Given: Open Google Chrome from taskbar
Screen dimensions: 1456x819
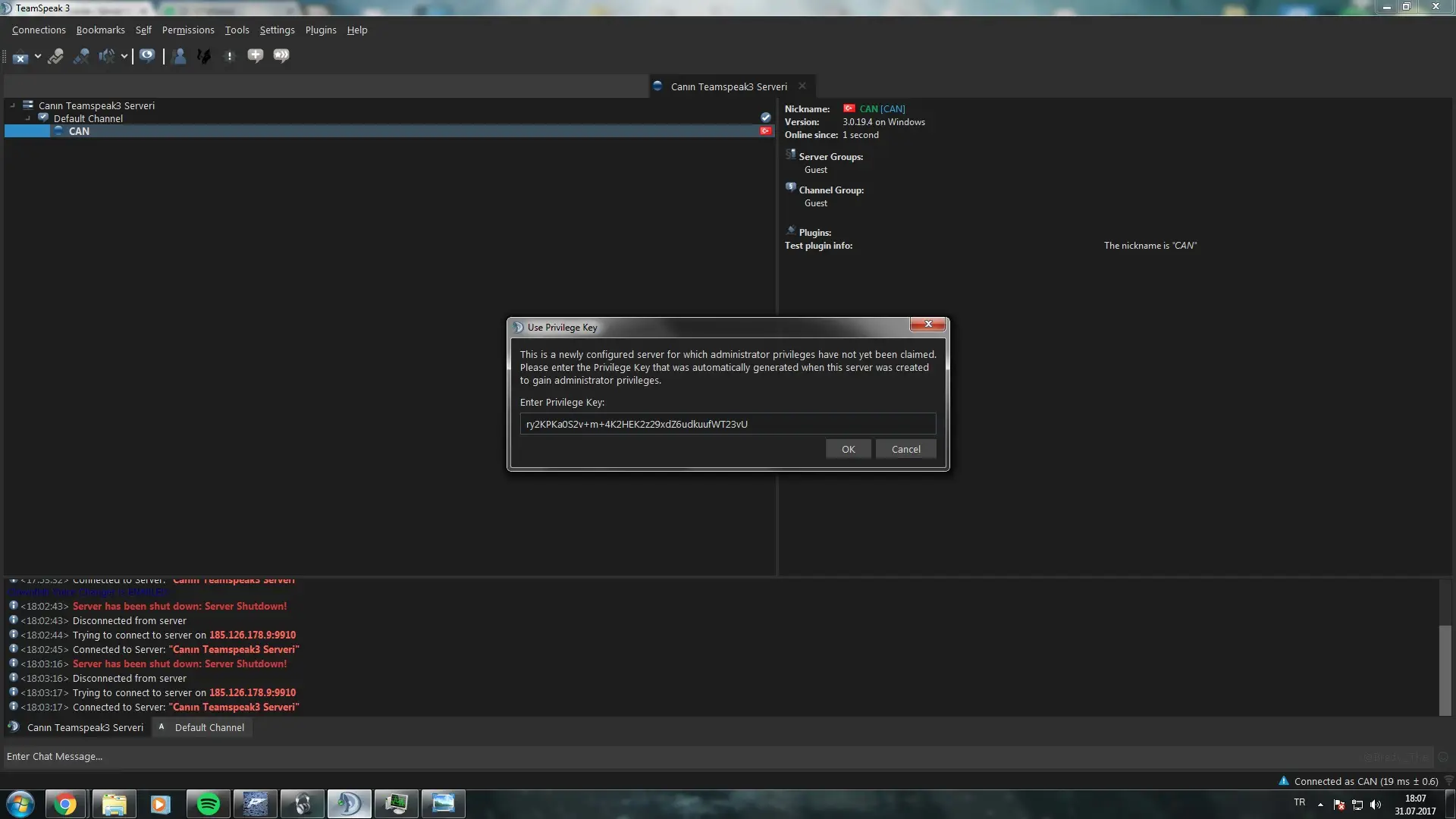Looking at the screenshot, I should pyautogui.click(x=65, y=804).
